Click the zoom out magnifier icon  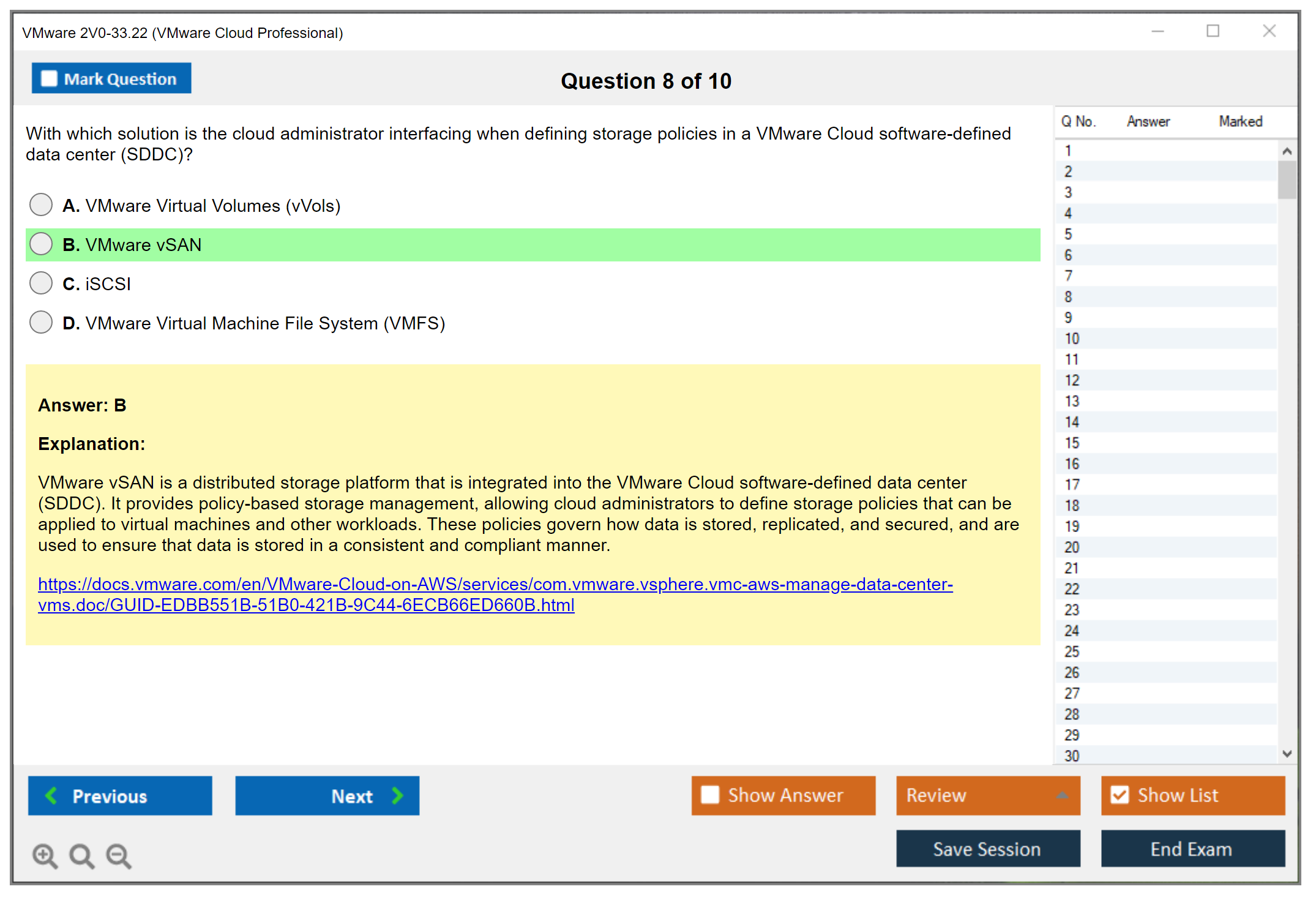click(119, 855)
